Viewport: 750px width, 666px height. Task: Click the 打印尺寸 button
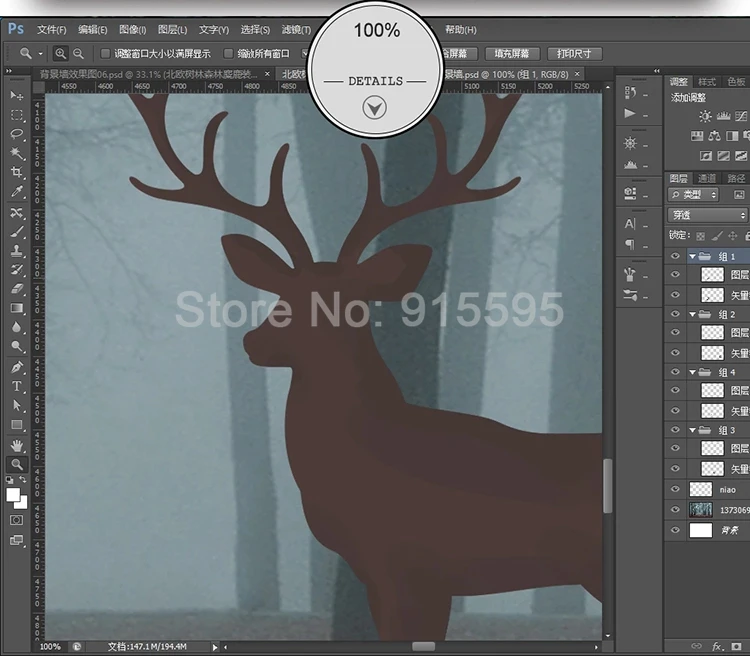click(574, 54)
